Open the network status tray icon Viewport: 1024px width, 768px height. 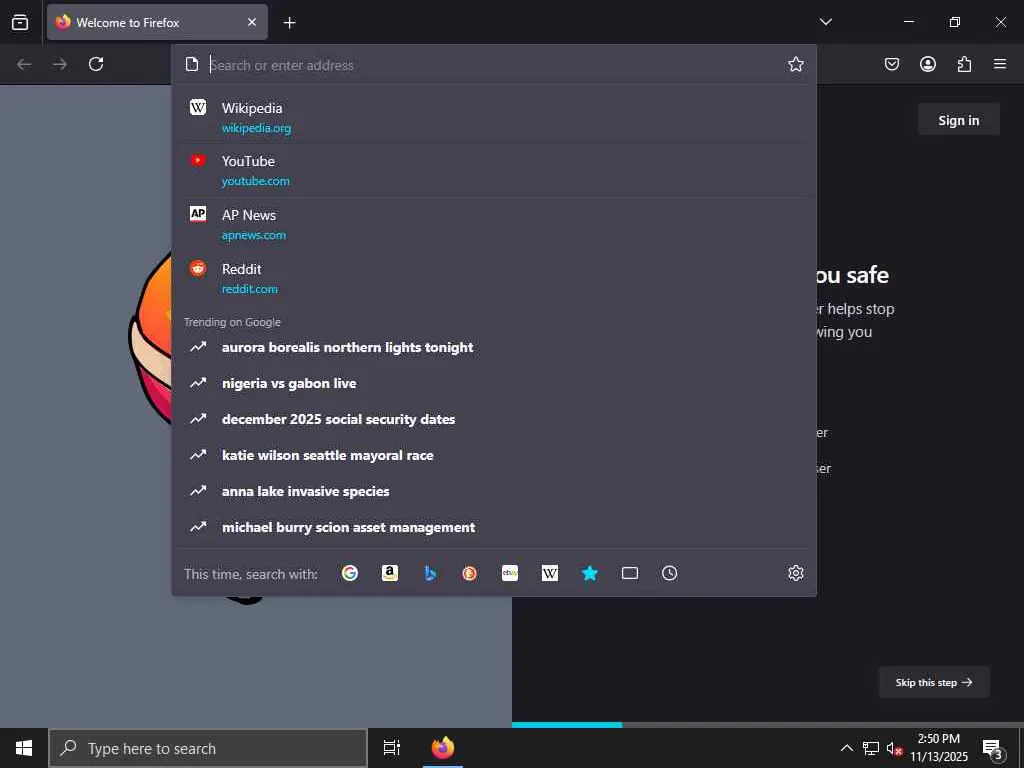(871, 748)
